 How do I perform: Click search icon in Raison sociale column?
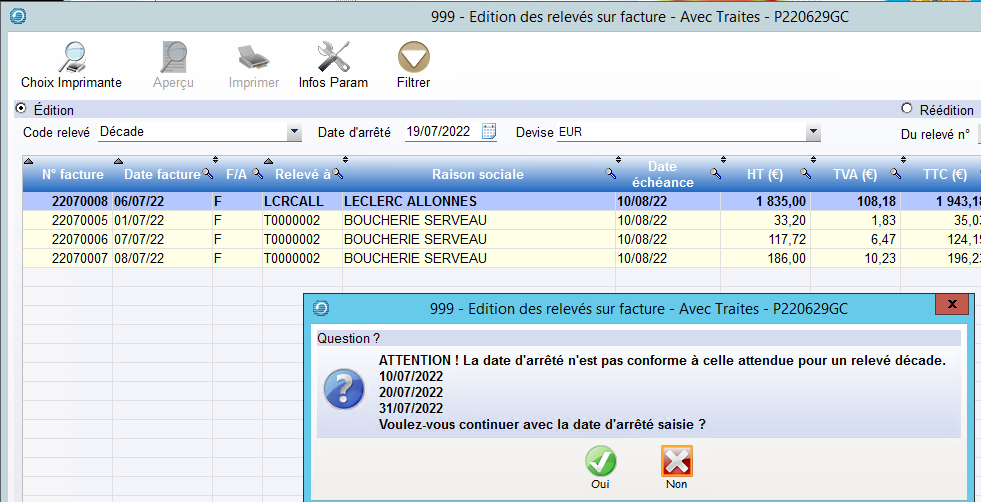coord(611,174)
